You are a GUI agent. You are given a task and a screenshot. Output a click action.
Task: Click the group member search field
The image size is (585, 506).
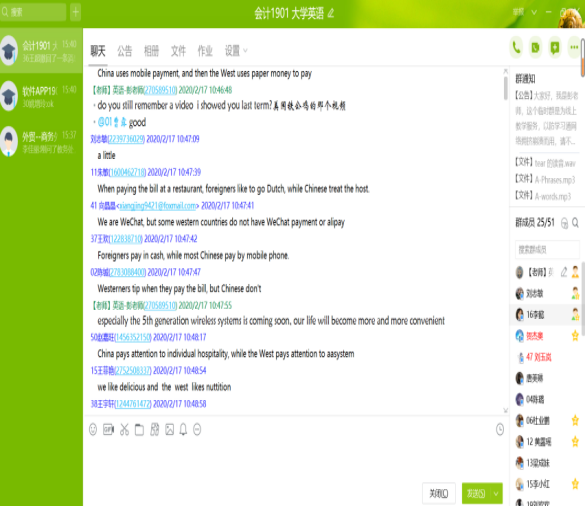pos(547,250)
